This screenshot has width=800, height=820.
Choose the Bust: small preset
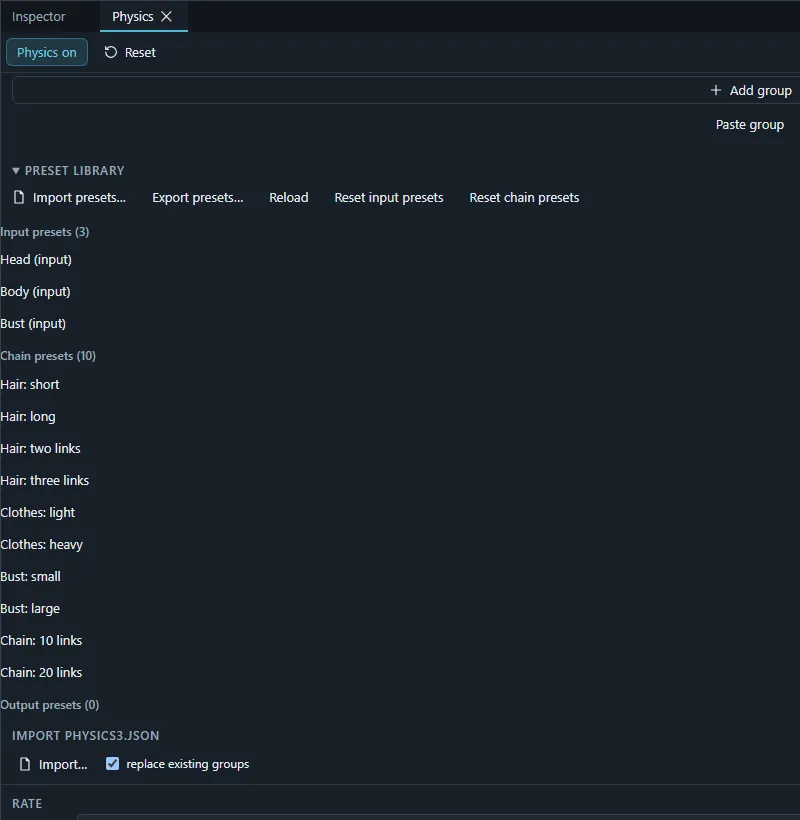[x=30, y=576]
